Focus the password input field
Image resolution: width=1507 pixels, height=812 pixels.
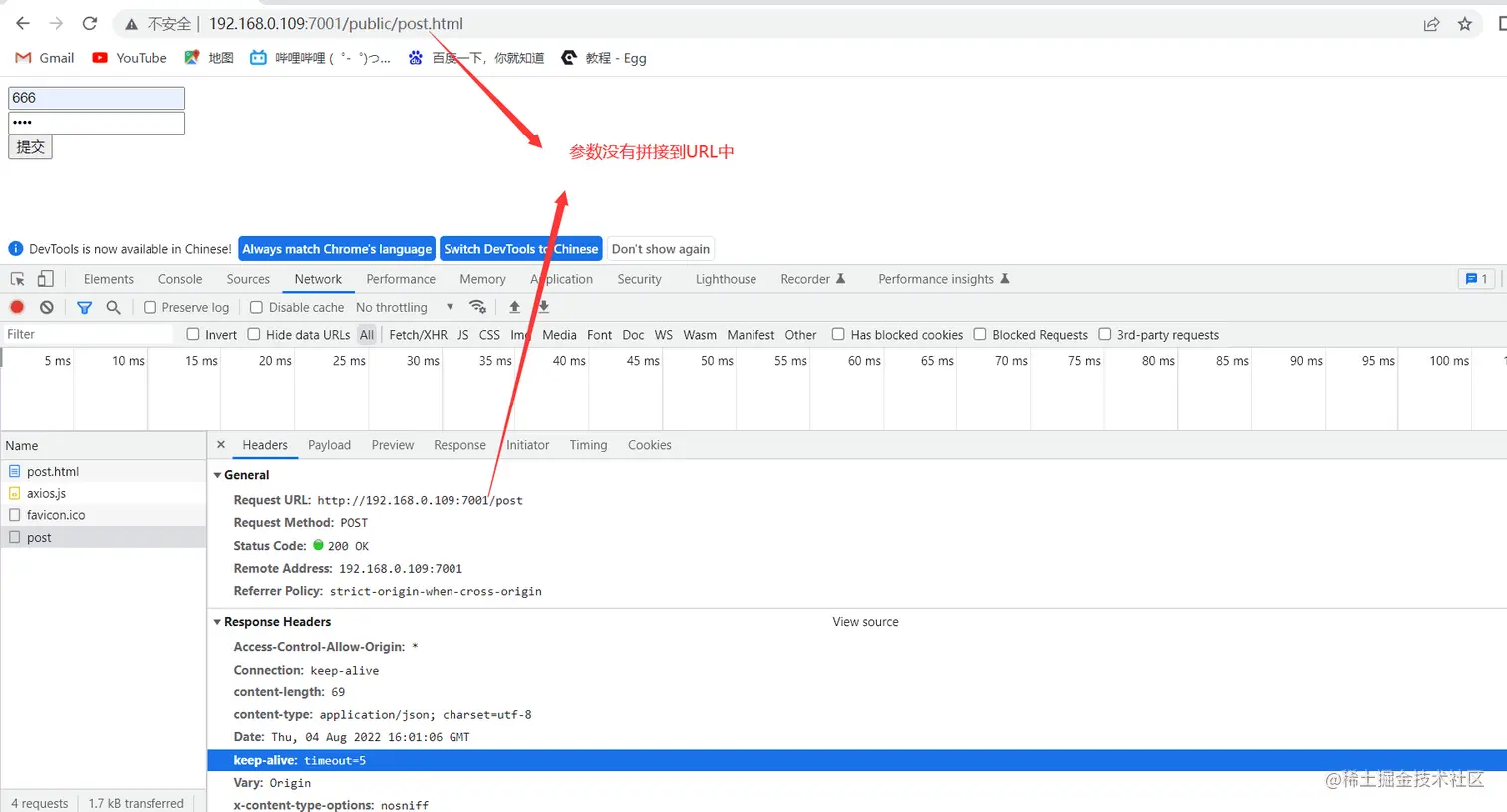97,123
